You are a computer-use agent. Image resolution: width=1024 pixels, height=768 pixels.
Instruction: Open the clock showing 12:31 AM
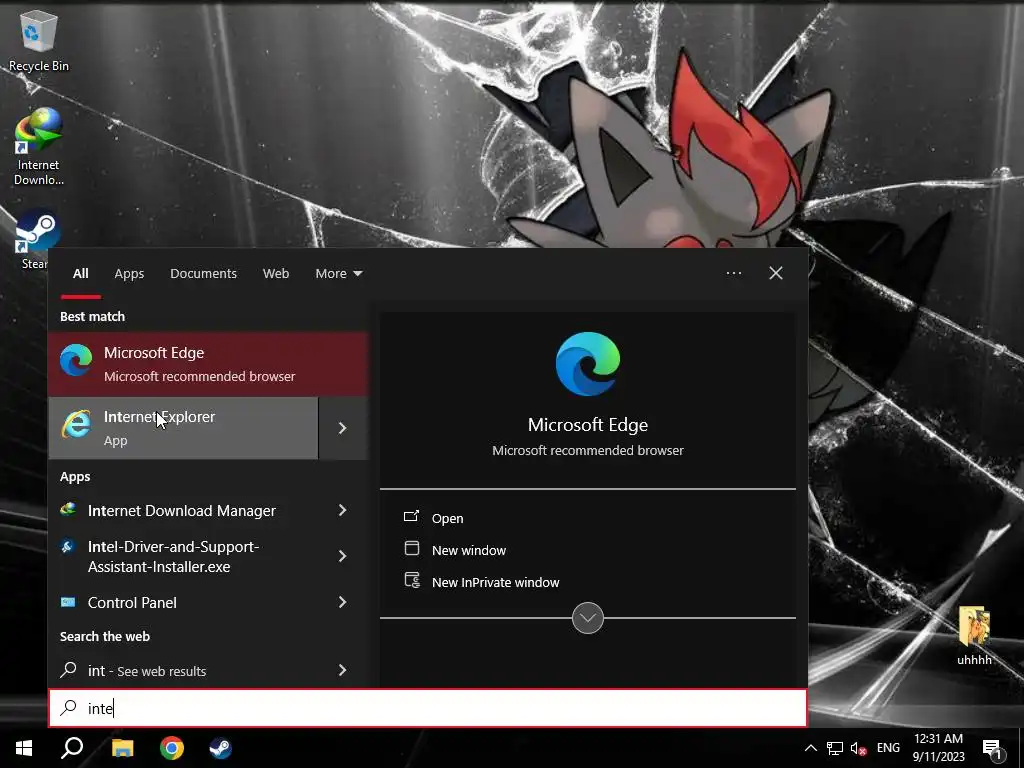[938, 748]
